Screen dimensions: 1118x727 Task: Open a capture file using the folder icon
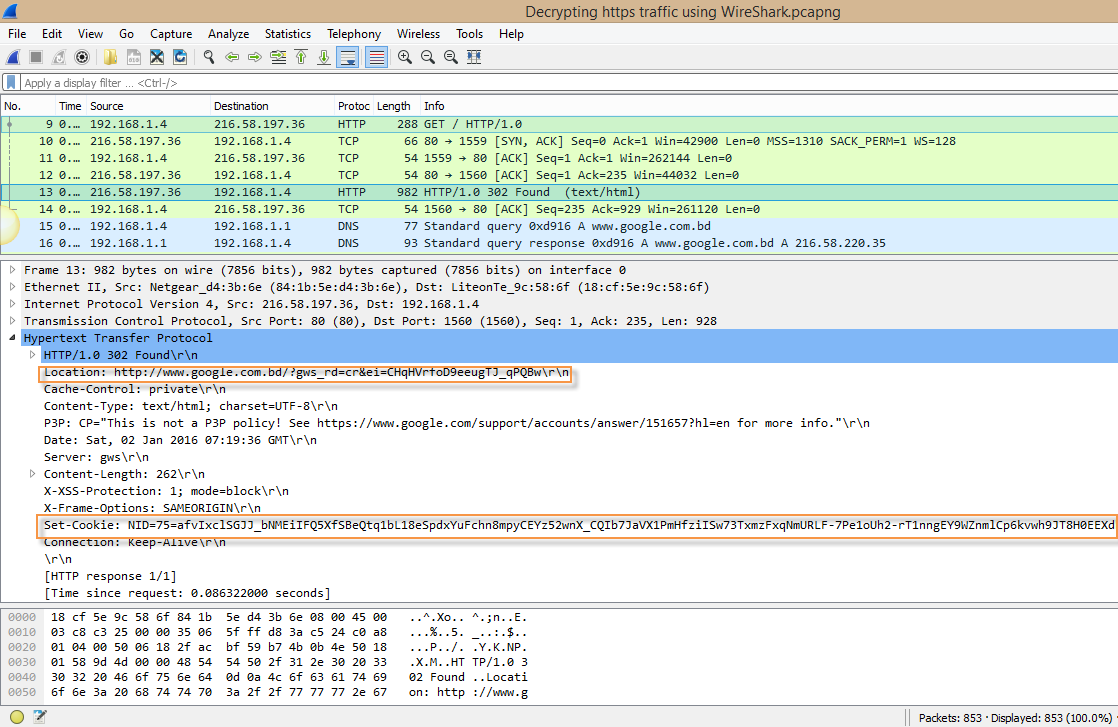110,57
